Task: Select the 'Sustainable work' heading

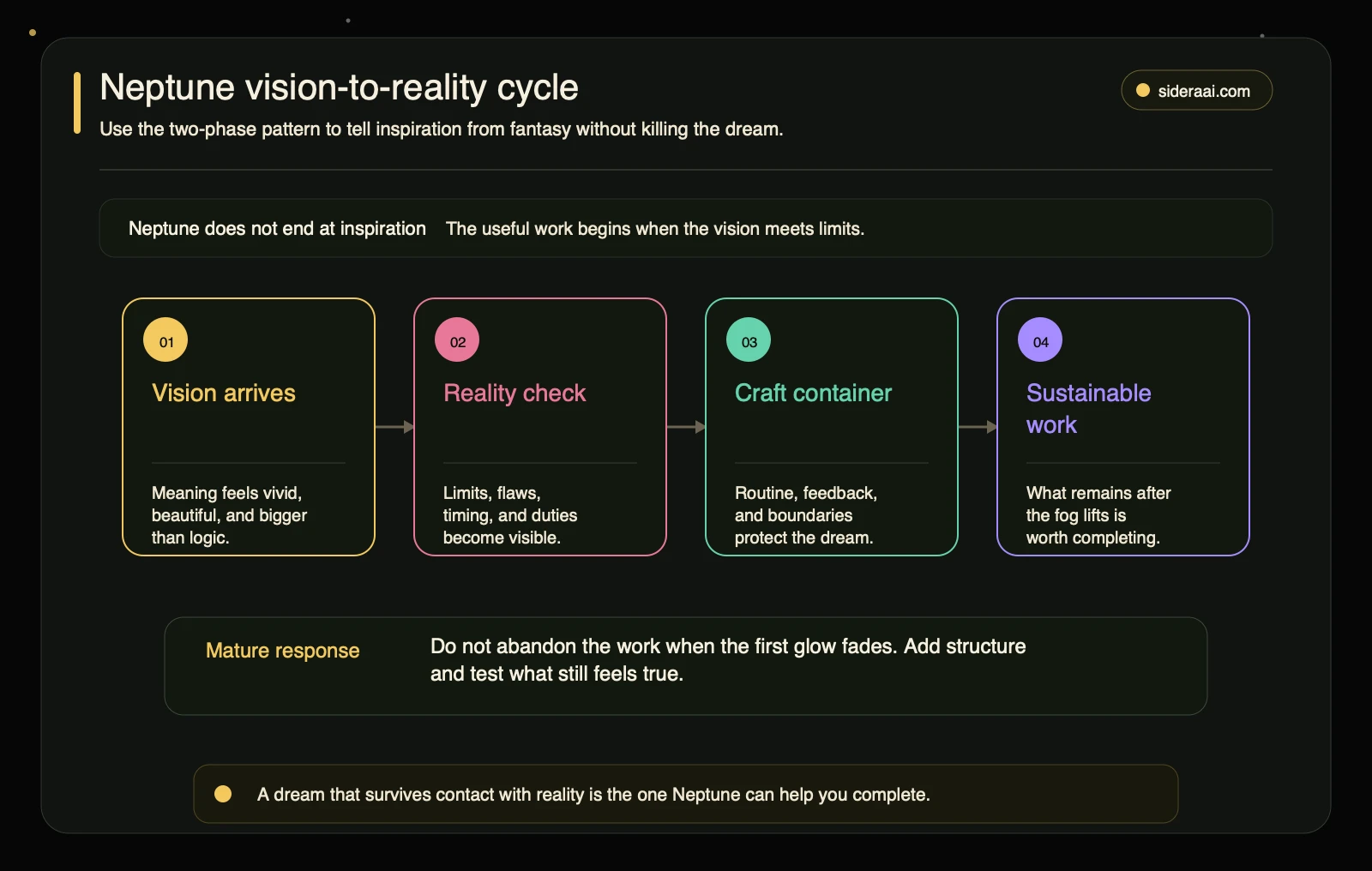Action: tap(1089, 408)
